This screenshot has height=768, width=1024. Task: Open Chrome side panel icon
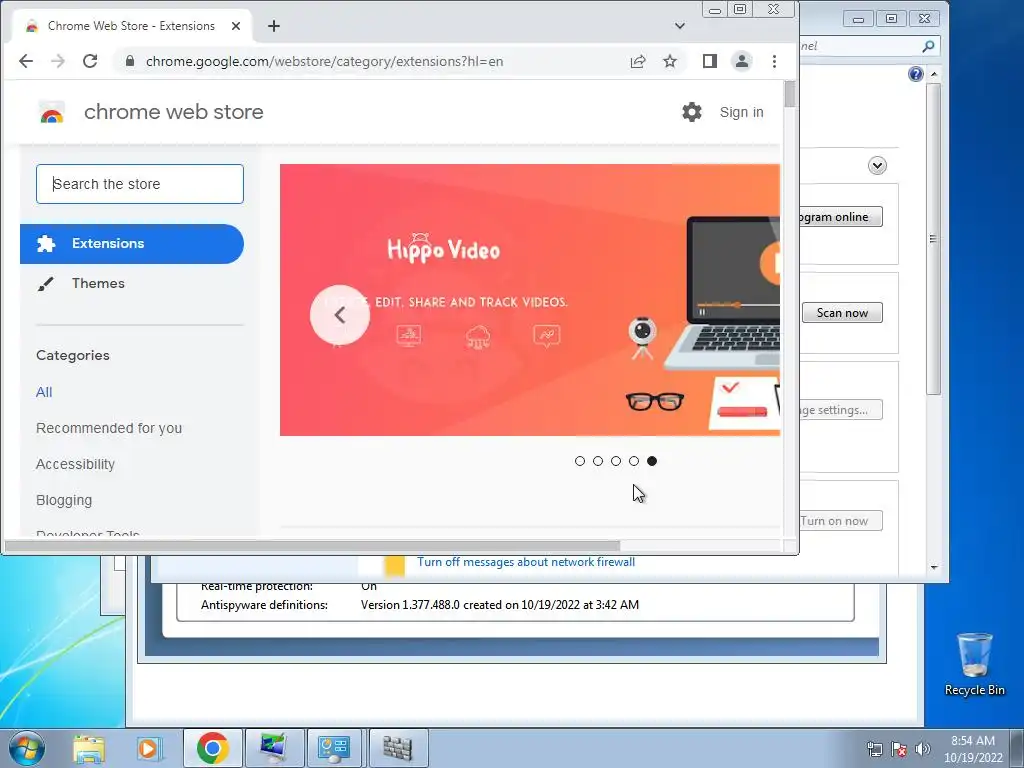pos(710,61)
